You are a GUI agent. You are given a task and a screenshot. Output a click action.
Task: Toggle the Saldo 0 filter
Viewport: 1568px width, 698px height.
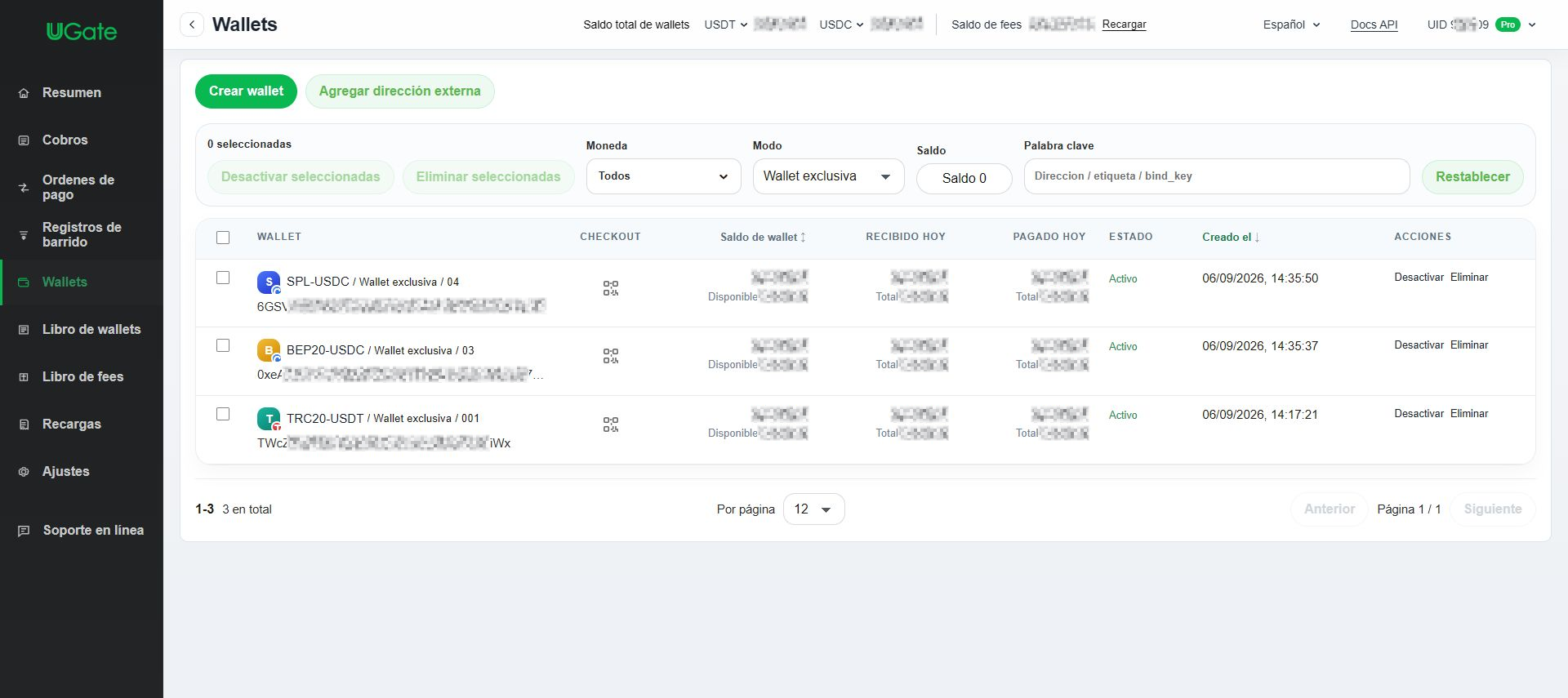[x=964, y=178]
